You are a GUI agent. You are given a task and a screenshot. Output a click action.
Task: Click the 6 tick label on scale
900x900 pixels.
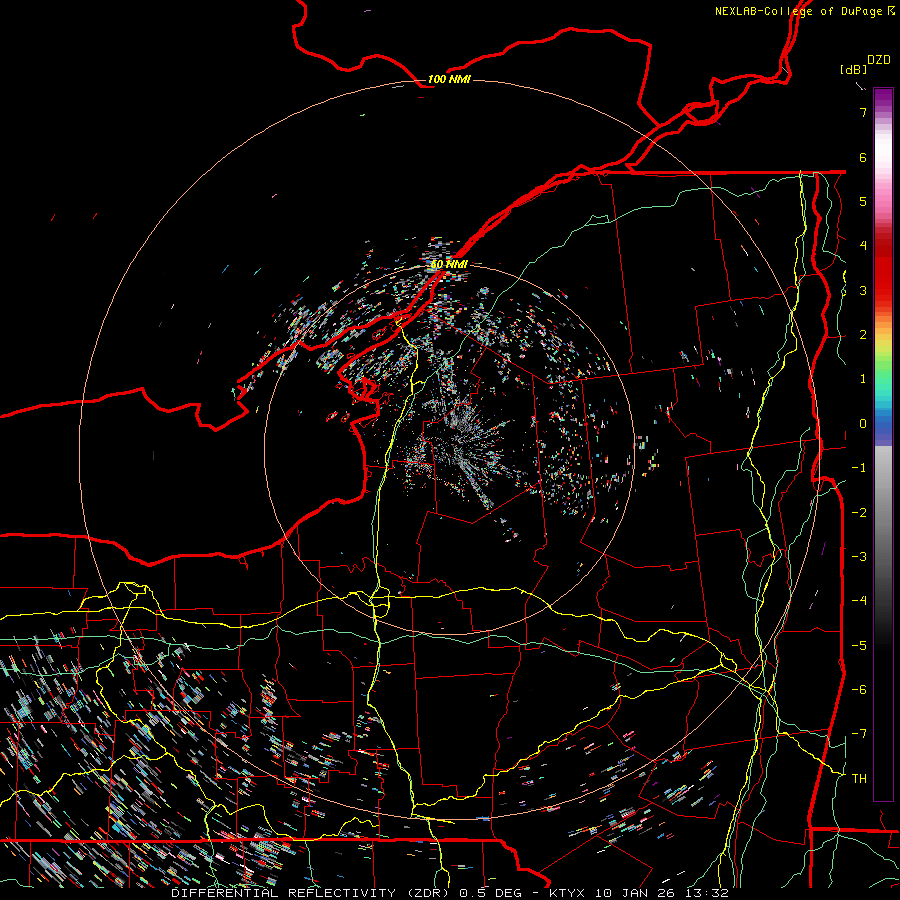click(x=863, y=157)
